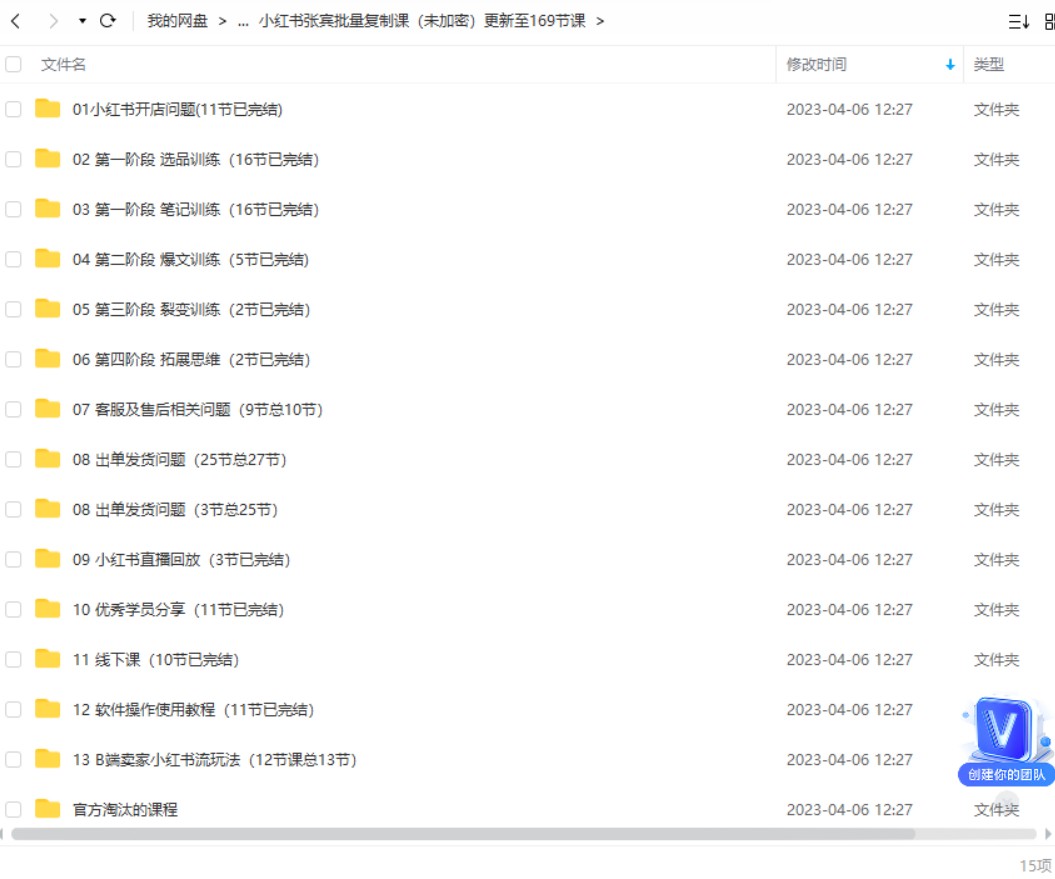1055x879 pixels.
Task: Click folder icon of 10 优秀学员分享
Action: 48,608
